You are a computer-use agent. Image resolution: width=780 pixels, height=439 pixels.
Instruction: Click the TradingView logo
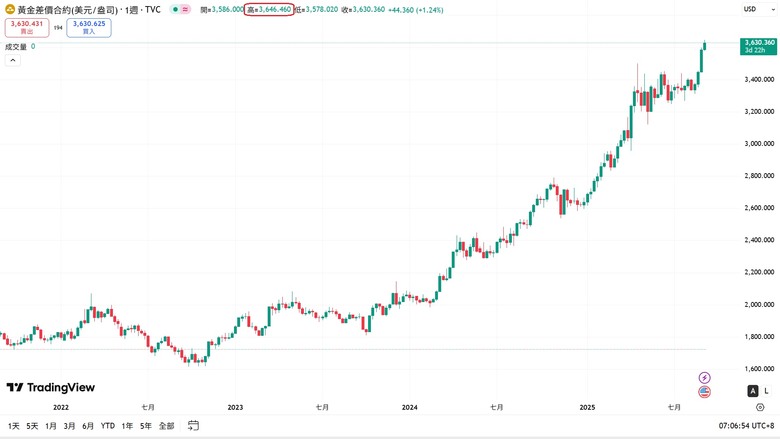click(50, 387)
